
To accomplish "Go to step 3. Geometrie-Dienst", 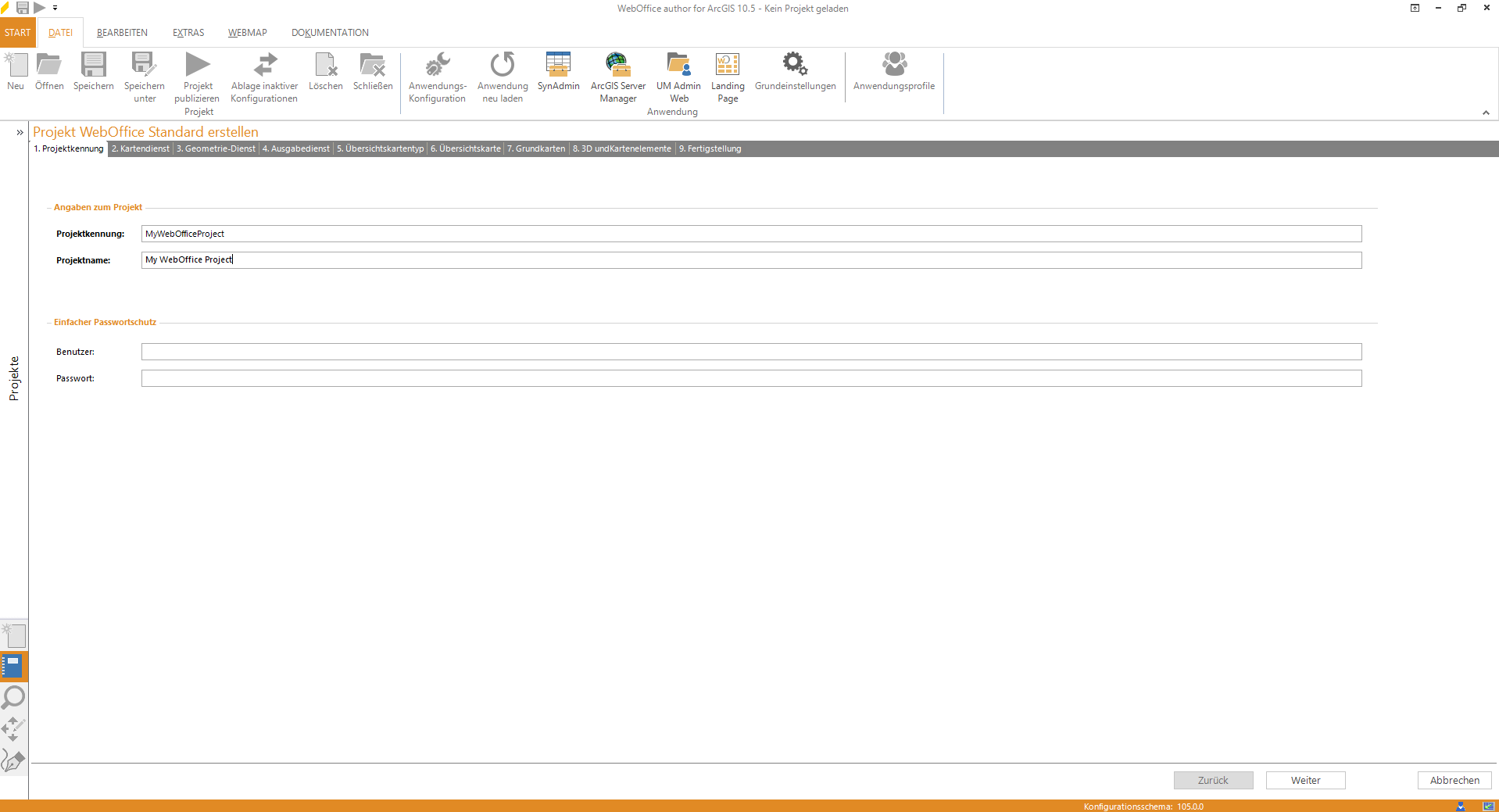I will coord(216,148).
